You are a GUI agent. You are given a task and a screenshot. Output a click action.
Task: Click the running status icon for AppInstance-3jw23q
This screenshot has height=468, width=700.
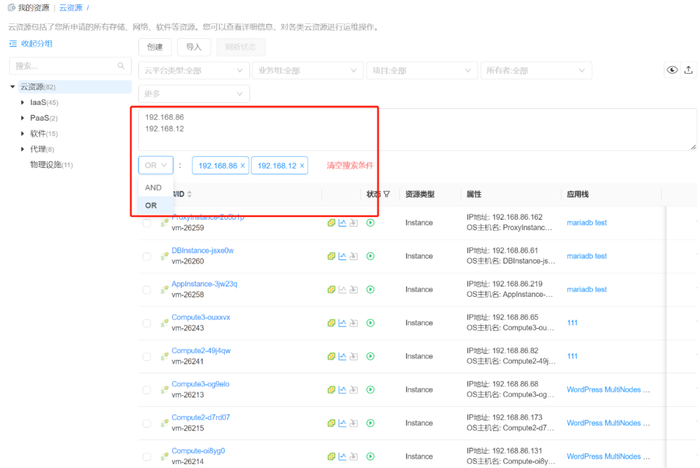coord(370,289)
